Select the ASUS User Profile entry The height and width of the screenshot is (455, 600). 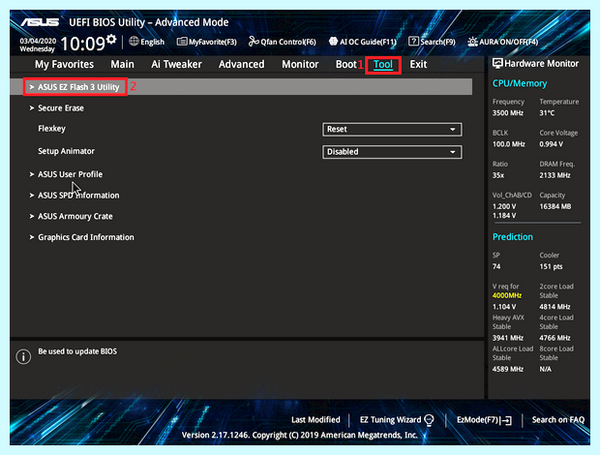click(70, 174)
